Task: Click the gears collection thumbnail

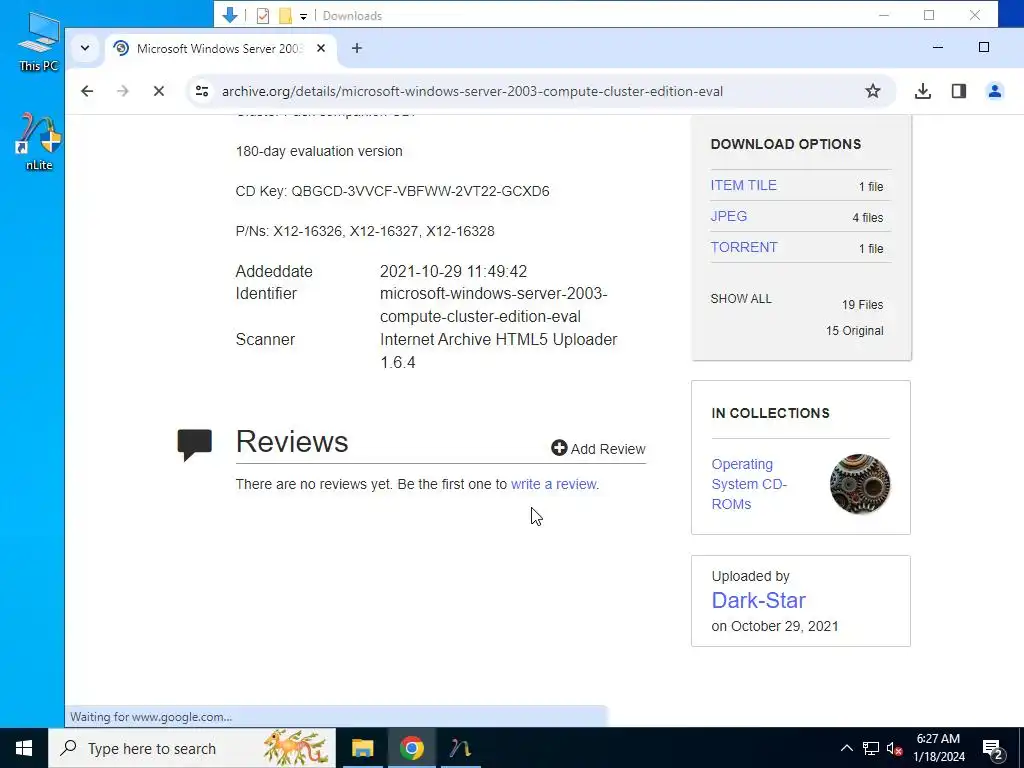Action: click(x=859, y=484)
